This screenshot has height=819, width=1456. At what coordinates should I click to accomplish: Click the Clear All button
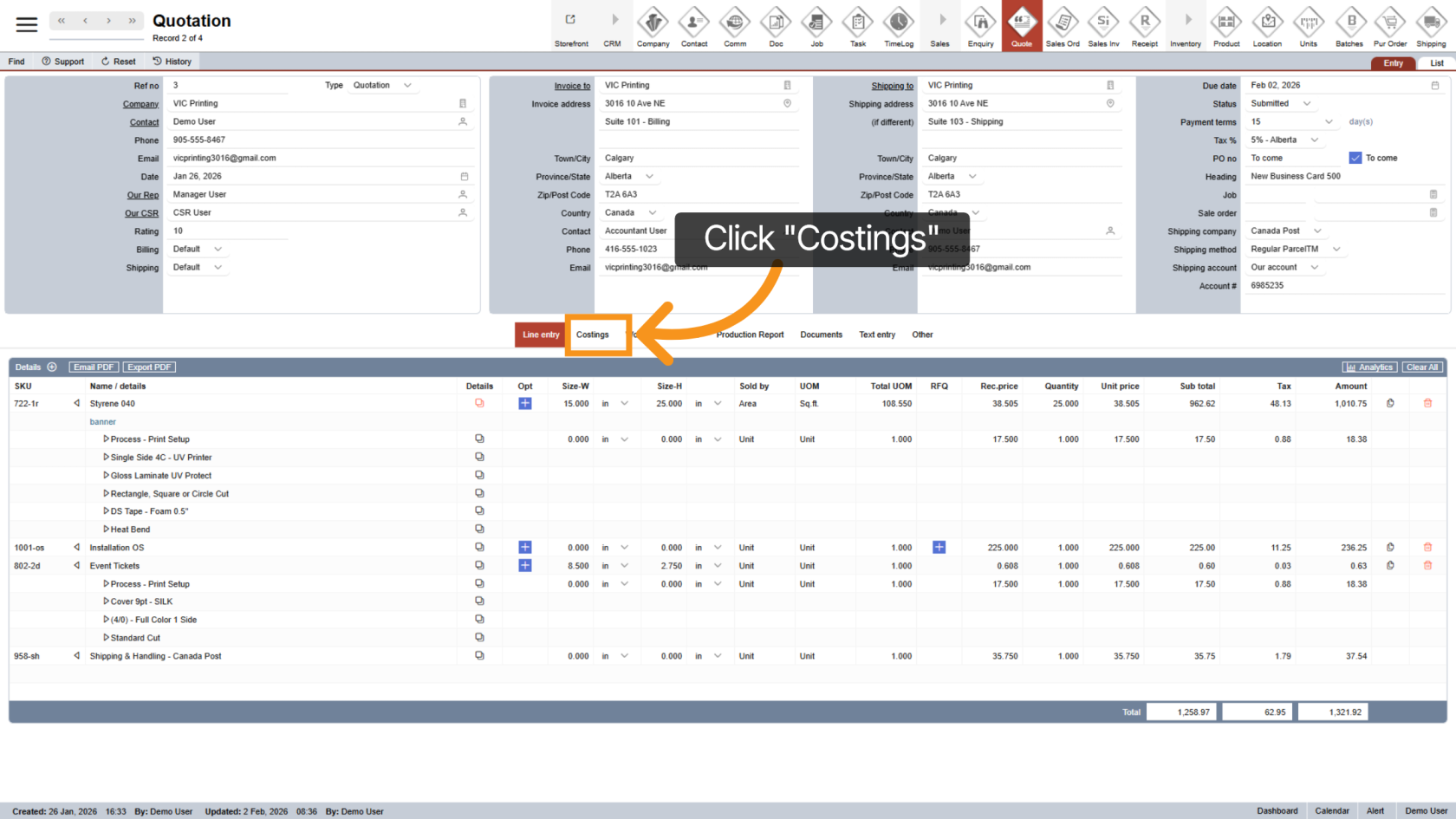point(1422,367)
